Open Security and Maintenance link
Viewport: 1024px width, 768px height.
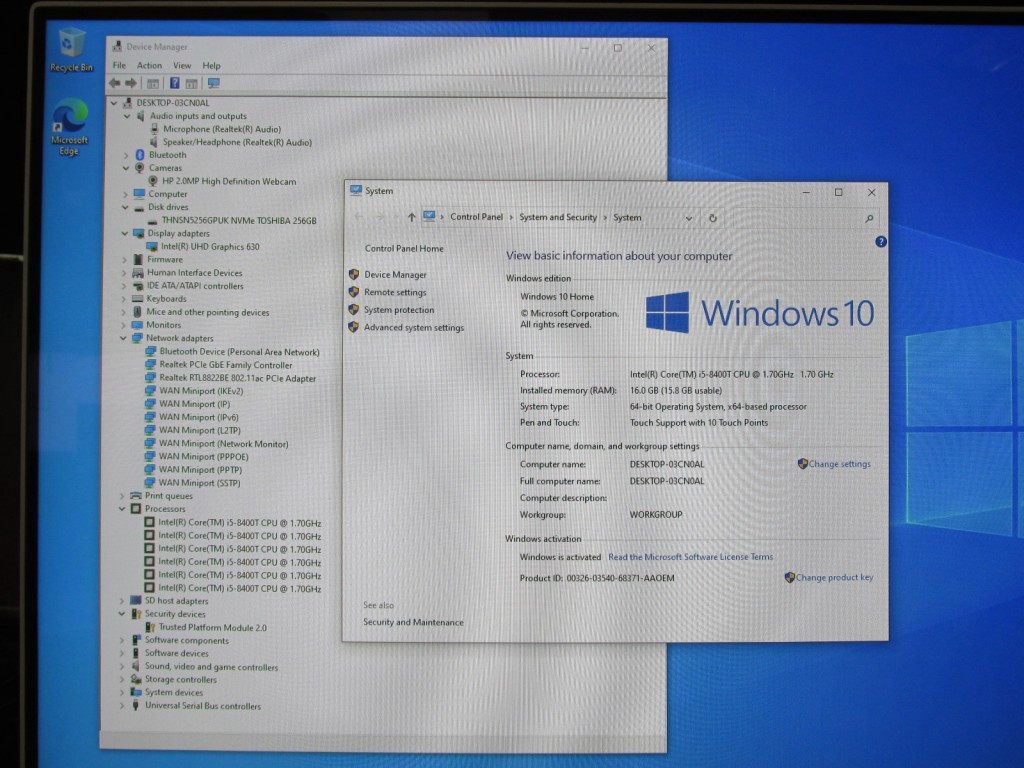pos(413,622)
